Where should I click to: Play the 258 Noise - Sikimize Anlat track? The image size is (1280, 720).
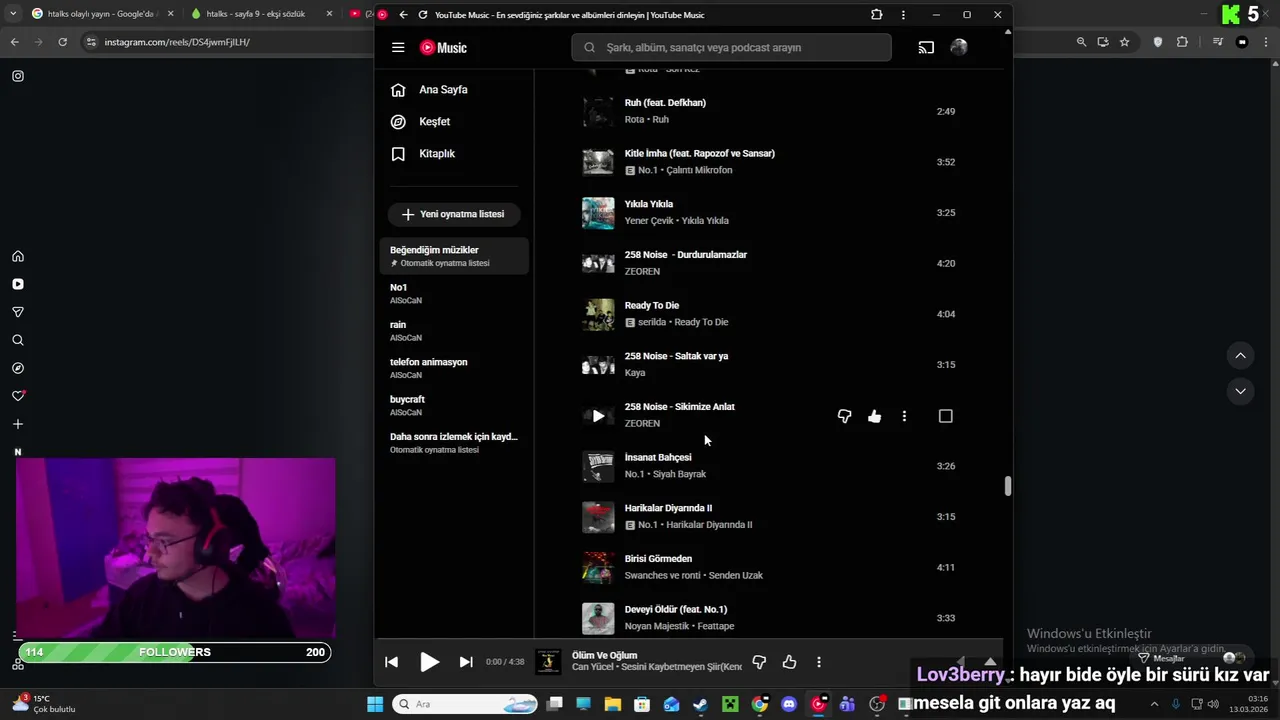[x=598, y=416]
